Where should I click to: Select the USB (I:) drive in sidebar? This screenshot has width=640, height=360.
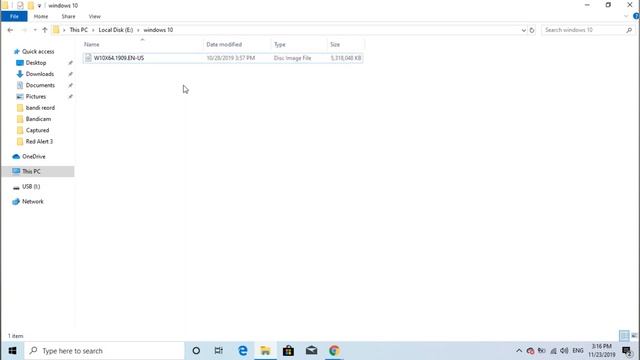click(x=31, y=187)
